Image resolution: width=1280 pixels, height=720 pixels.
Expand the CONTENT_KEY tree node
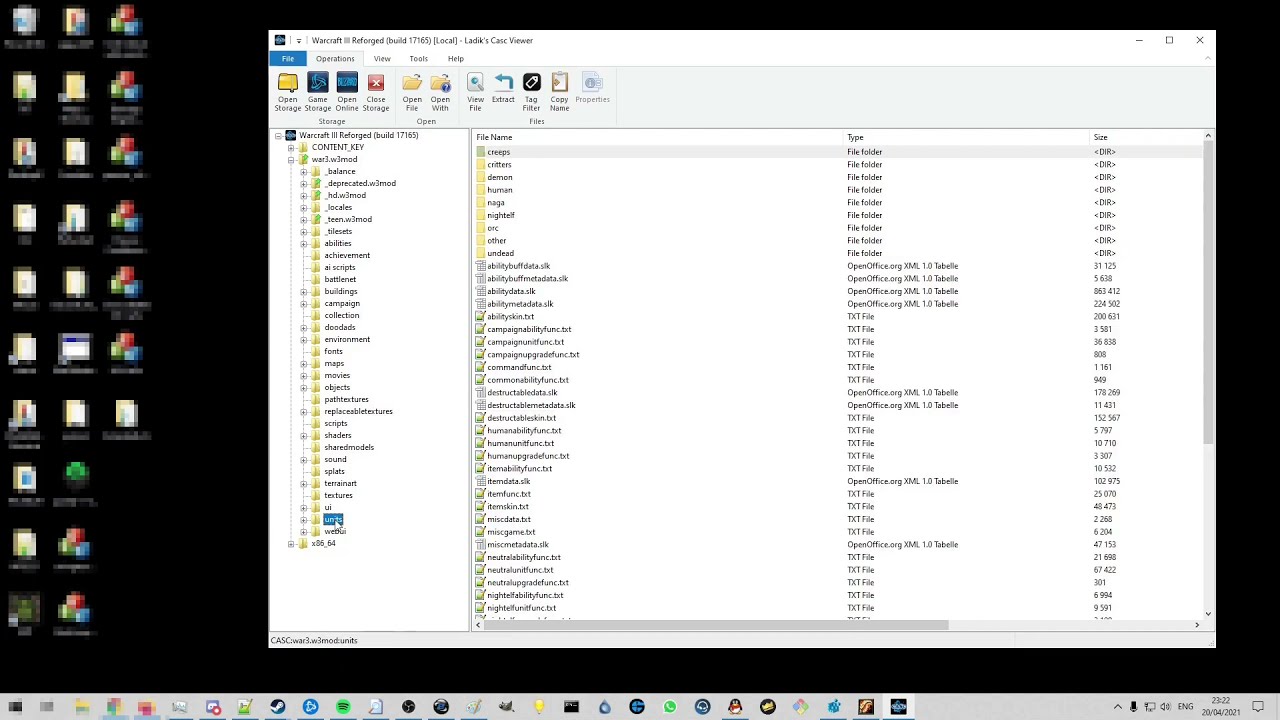291,147
